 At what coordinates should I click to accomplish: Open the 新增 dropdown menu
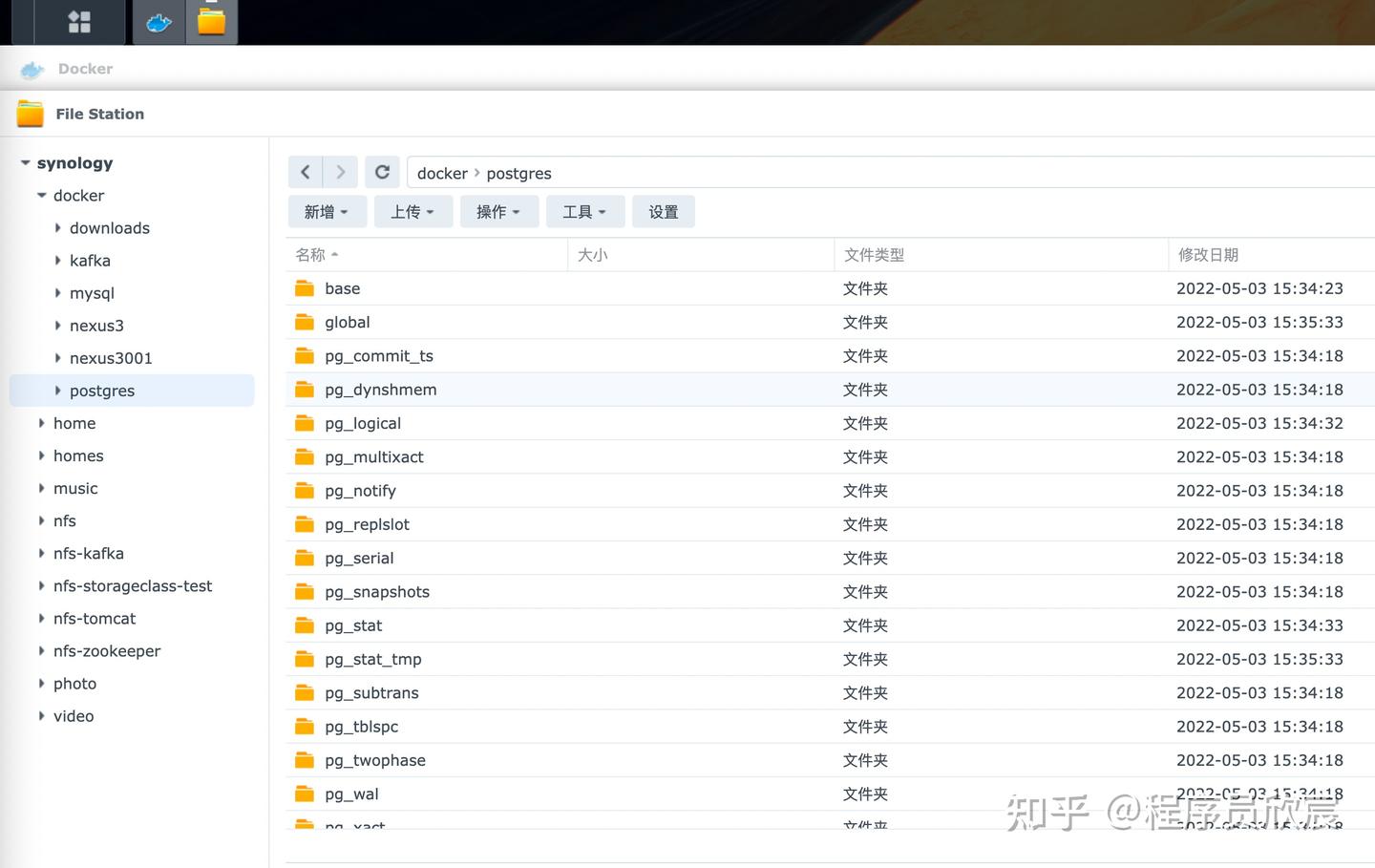coord(327,211)
